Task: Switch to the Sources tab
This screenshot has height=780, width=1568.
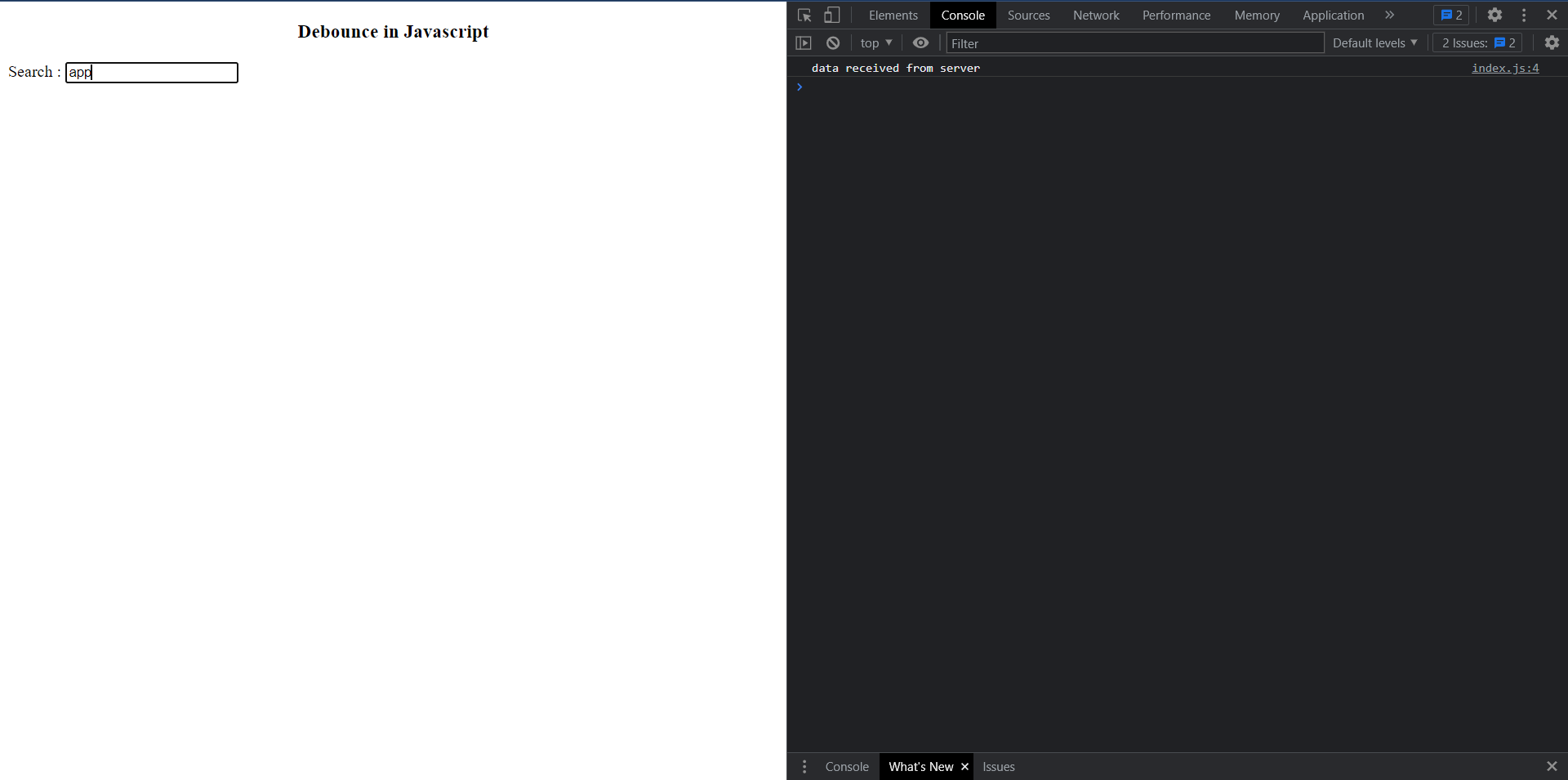Action: (x=1028, y=16)
